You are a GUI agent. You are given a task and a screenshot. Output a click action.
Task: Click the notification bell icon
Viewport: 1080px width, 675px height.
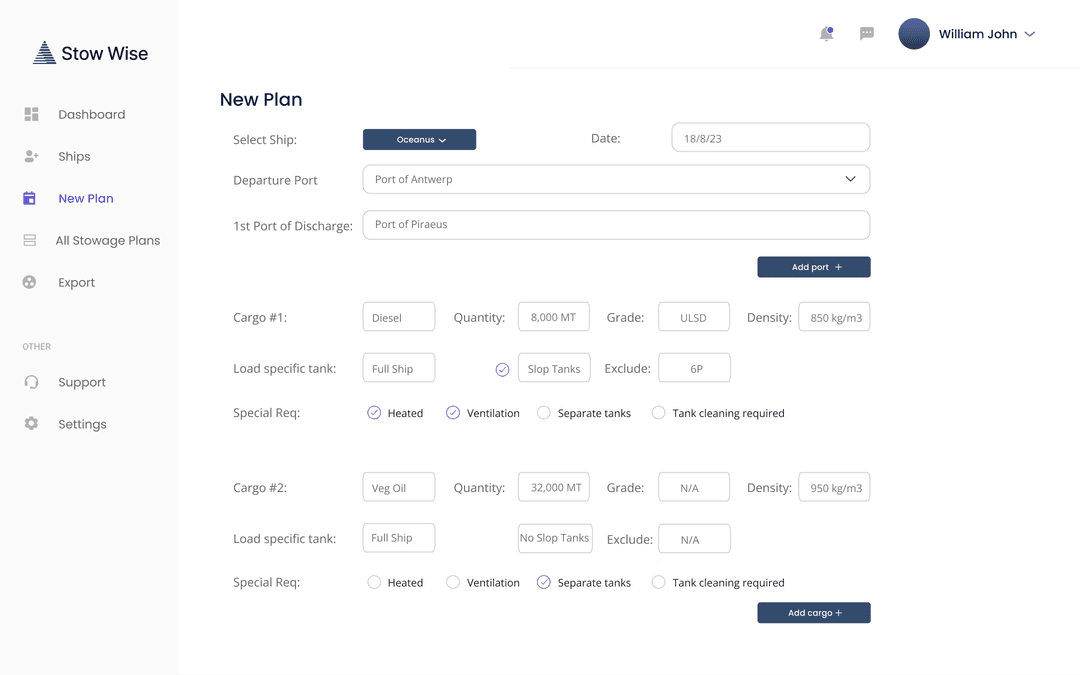point(825,33)
